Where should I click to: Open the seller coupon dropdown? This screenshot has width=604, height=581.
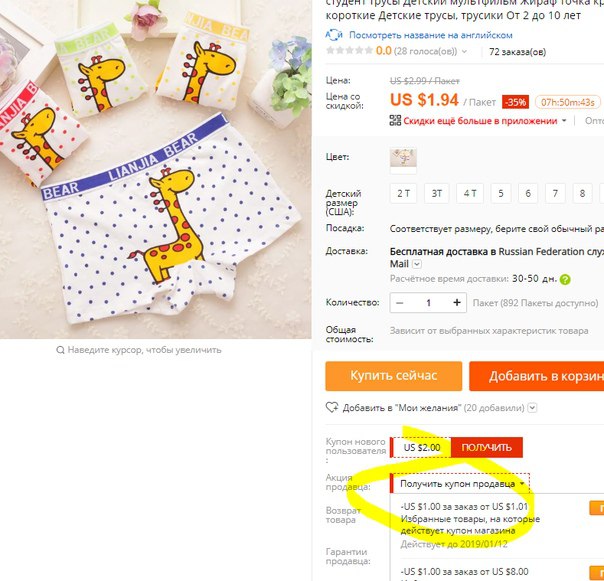coord(460,484)
